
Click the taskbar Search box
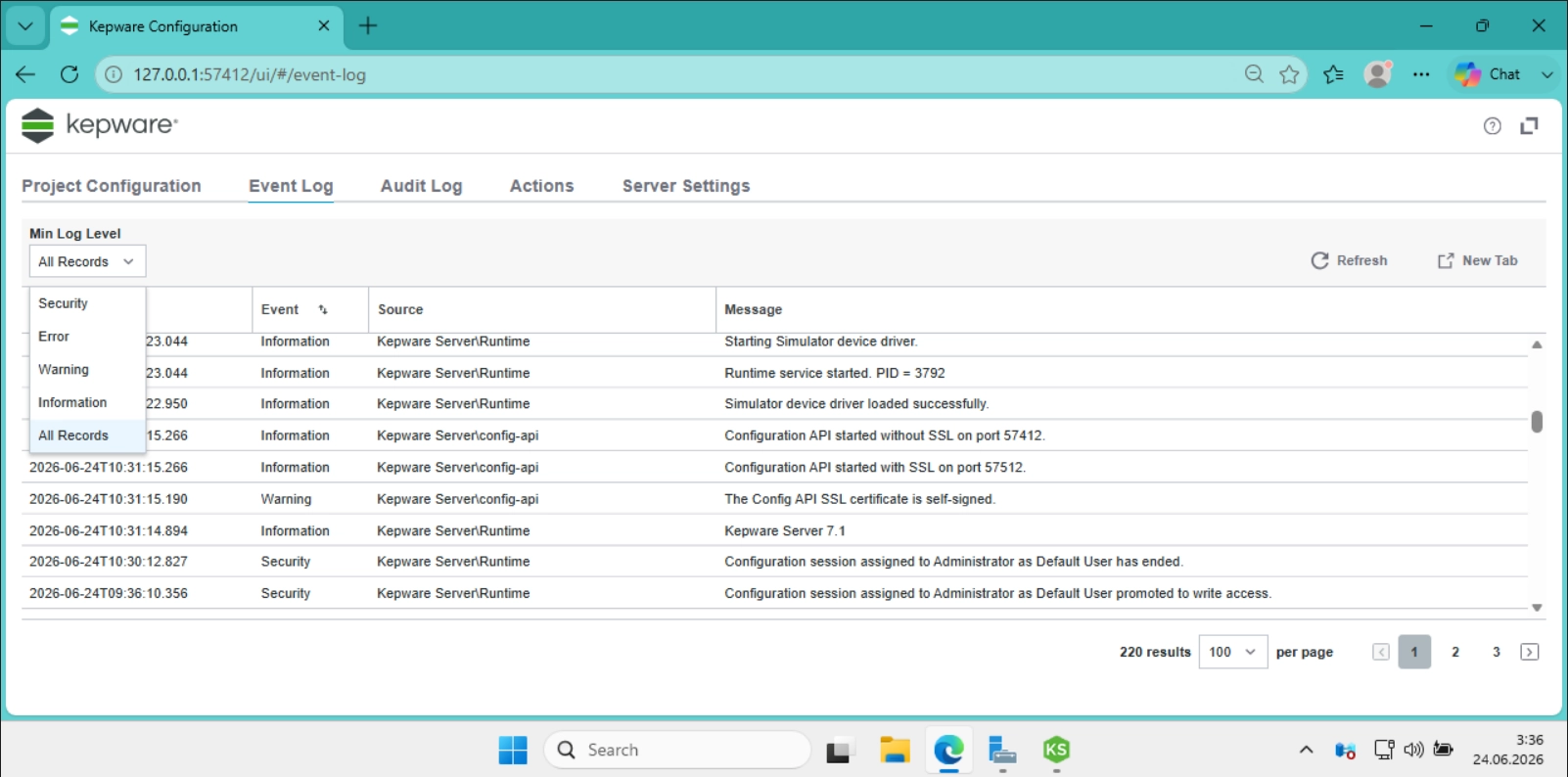click(x=677, y=751)
